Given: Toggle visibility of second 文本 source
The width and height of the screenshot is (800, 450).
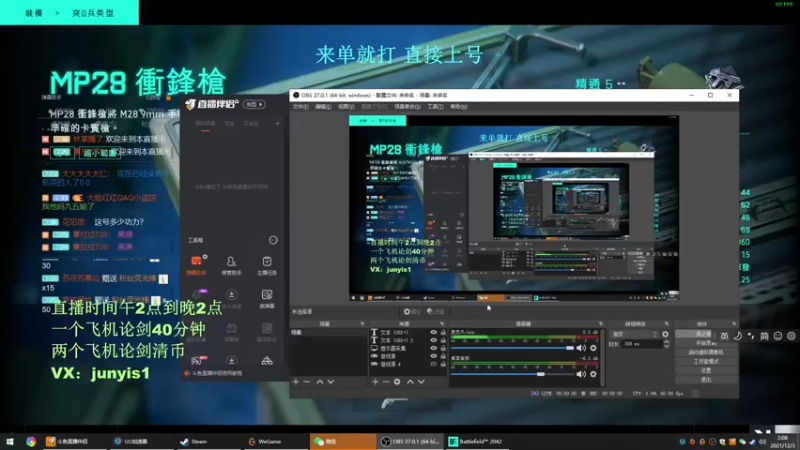Looking at the screenshot, I should pyautogui.click(x=434, y=340).
